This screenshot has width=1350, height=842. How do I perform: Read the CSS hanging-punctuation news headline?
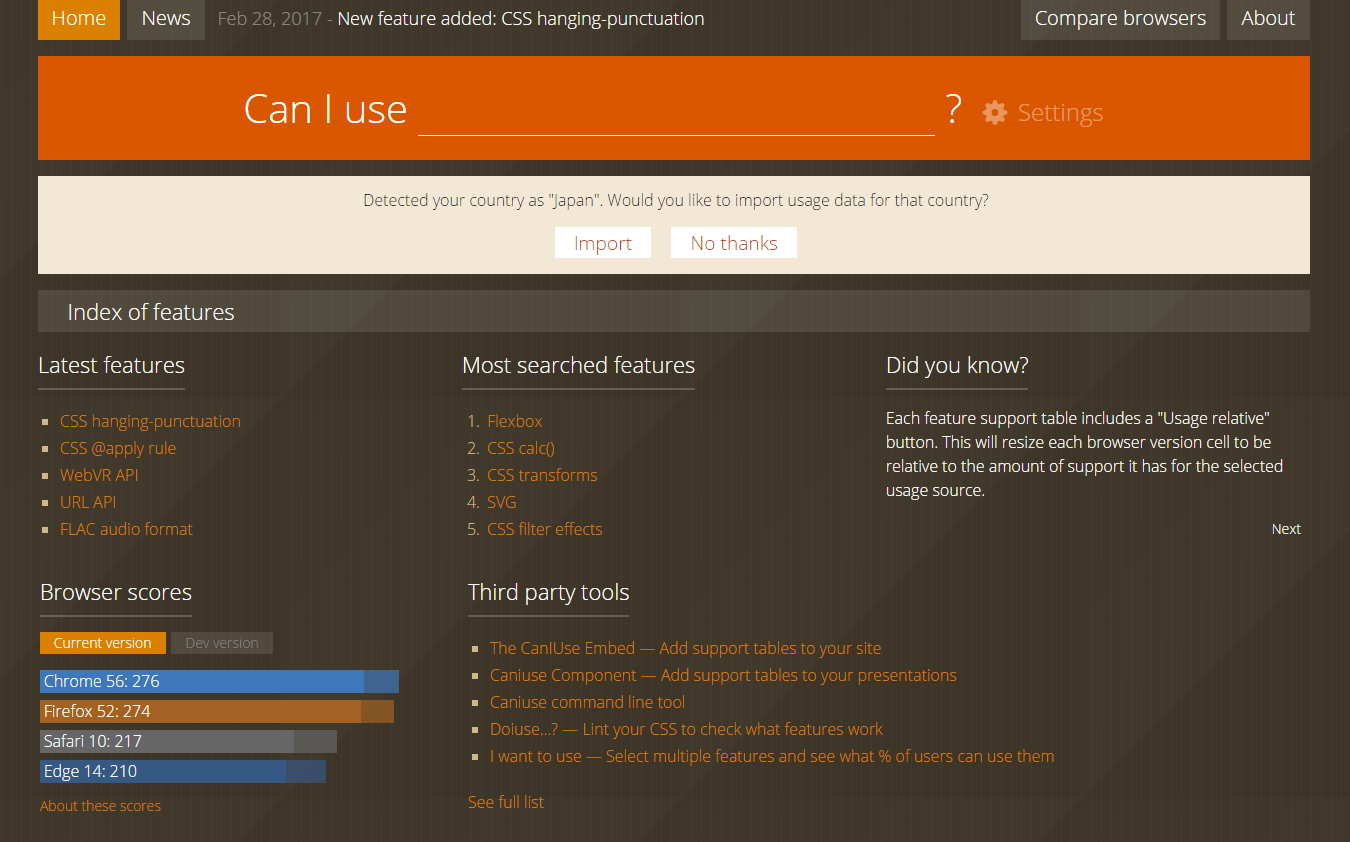[x=520, y=19]
